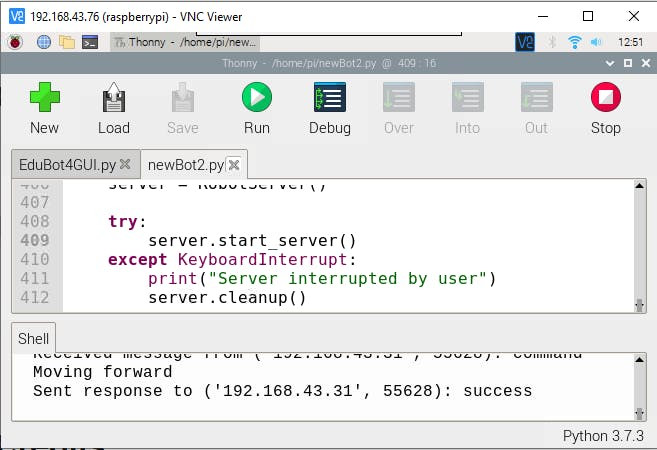Click the Thonny title bar dropdown arrow to iconify
The width and height of the screenshot is (657, 450).
click(610, 63)
